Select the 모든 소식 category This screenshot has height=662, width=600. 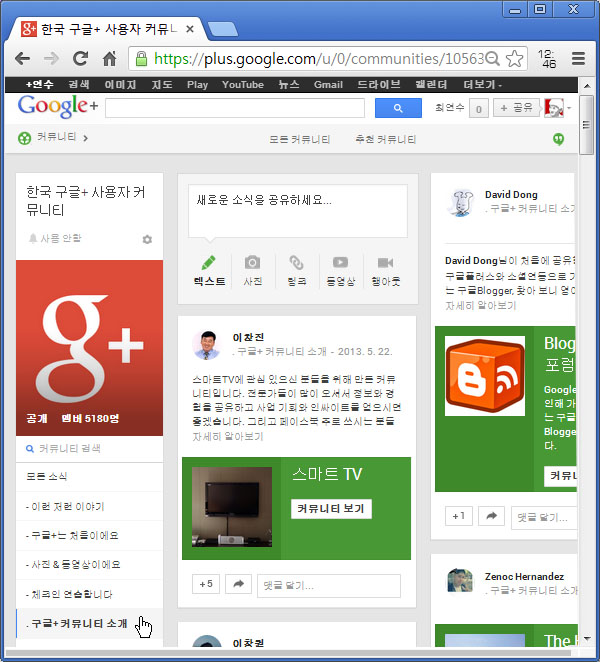pyautogui.click(x=90, y=477)
